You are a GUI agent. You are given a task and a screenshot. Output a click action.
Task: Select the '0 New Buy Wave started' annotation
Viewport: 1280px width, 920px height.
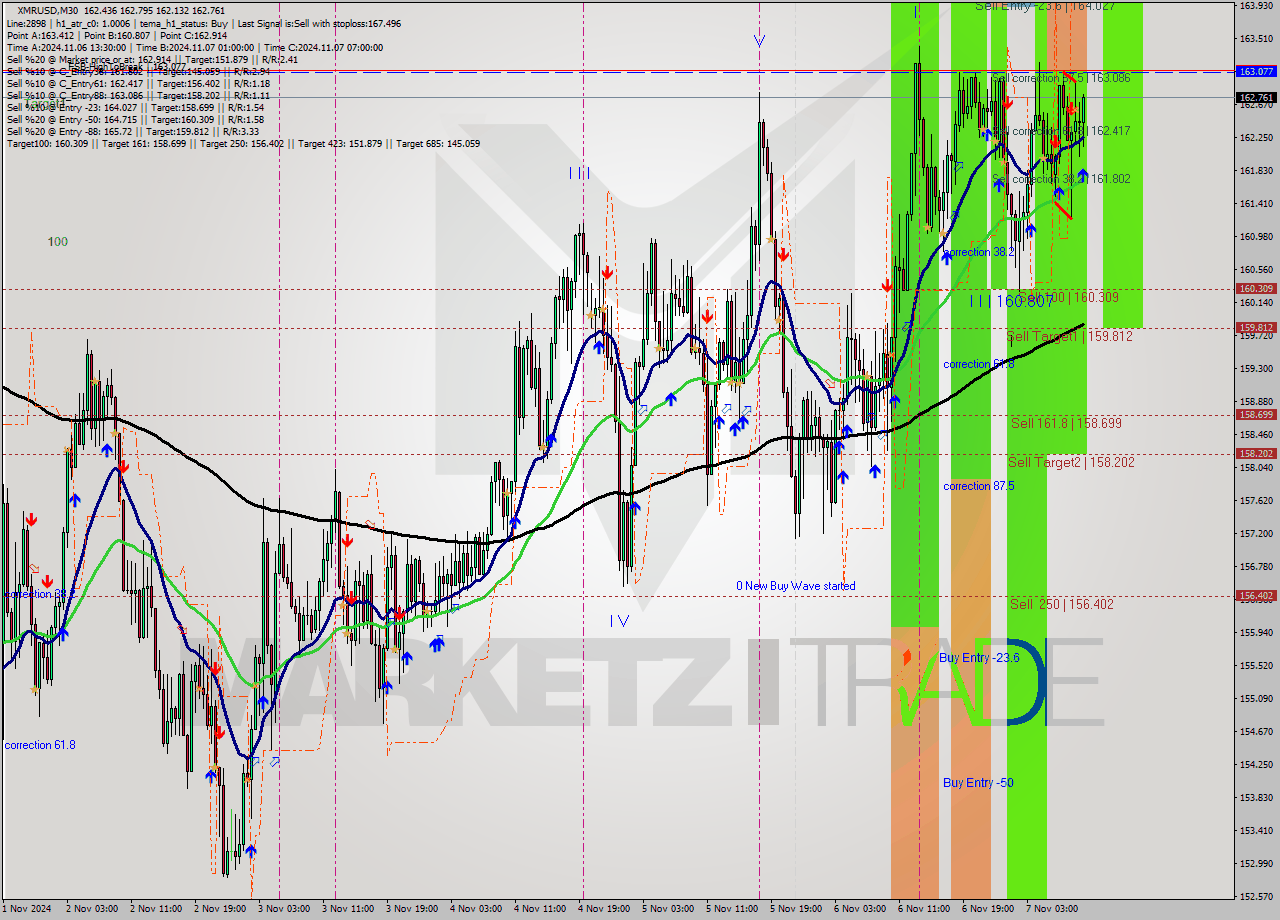coord(796,586)
